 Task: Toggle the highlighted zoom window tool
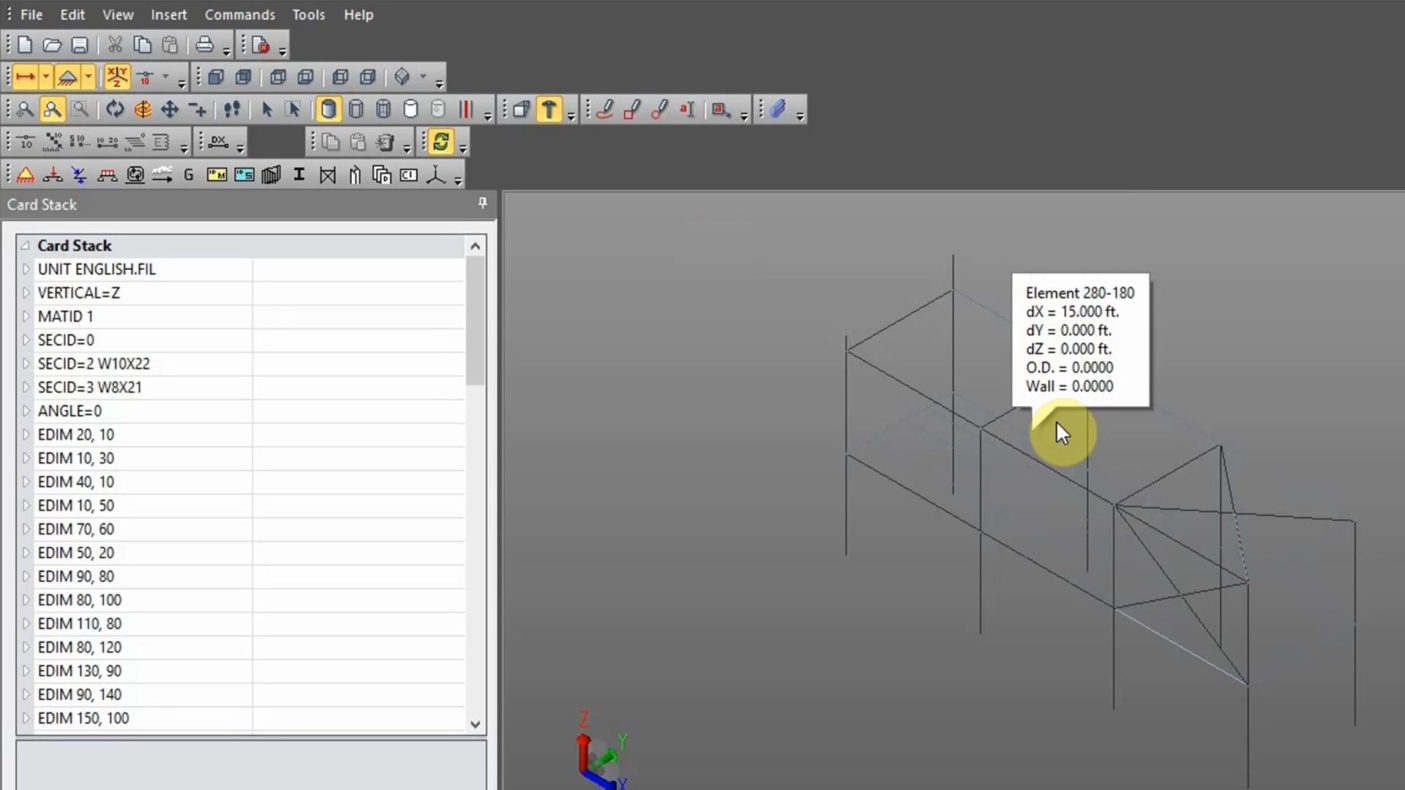(x=52, y=109)
